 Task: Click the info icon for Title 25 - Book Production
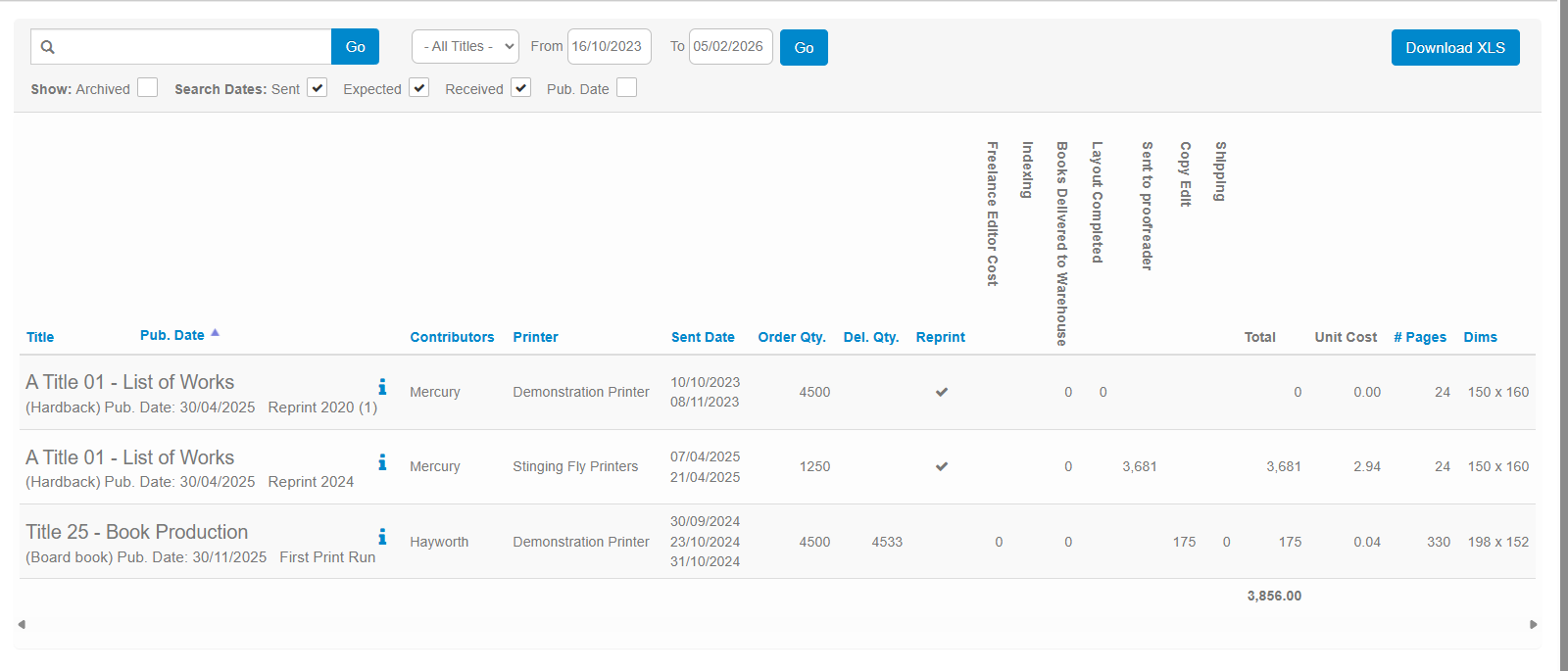[382, 537]
